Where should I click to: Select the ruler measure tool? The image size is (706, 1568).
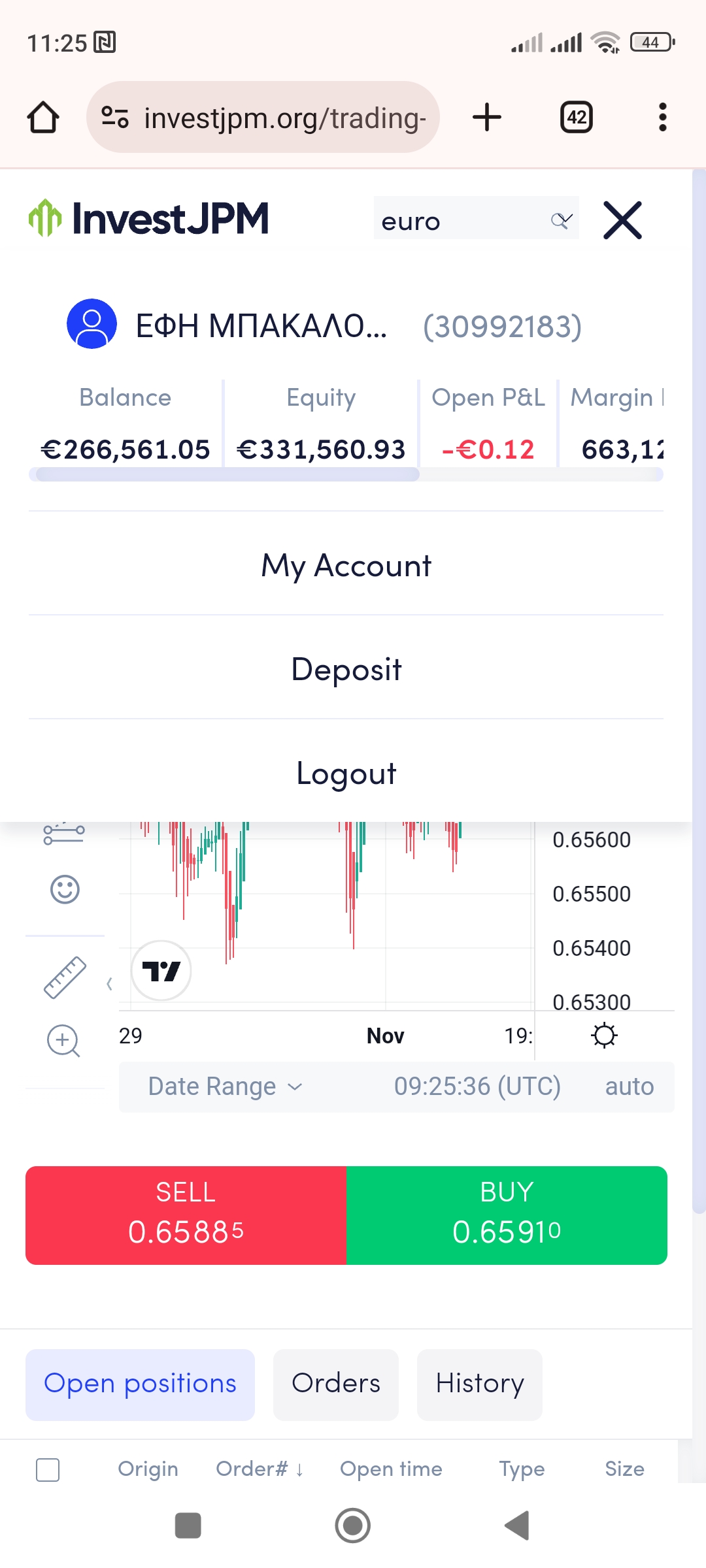tap(65, 977)
